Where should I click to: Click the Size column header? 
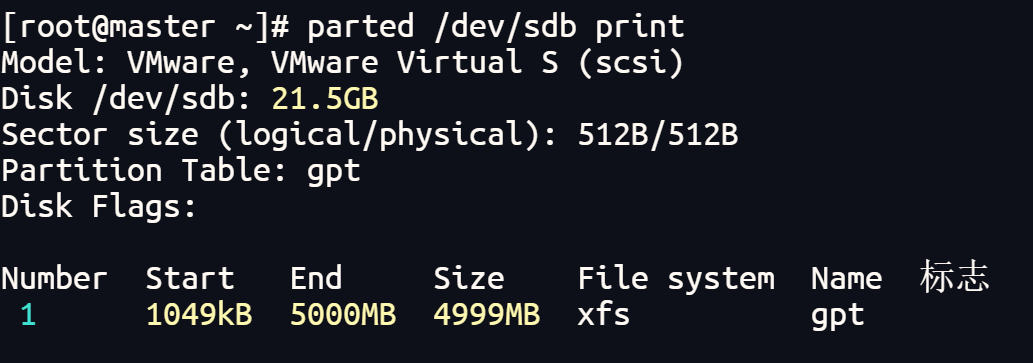[469, 278]
